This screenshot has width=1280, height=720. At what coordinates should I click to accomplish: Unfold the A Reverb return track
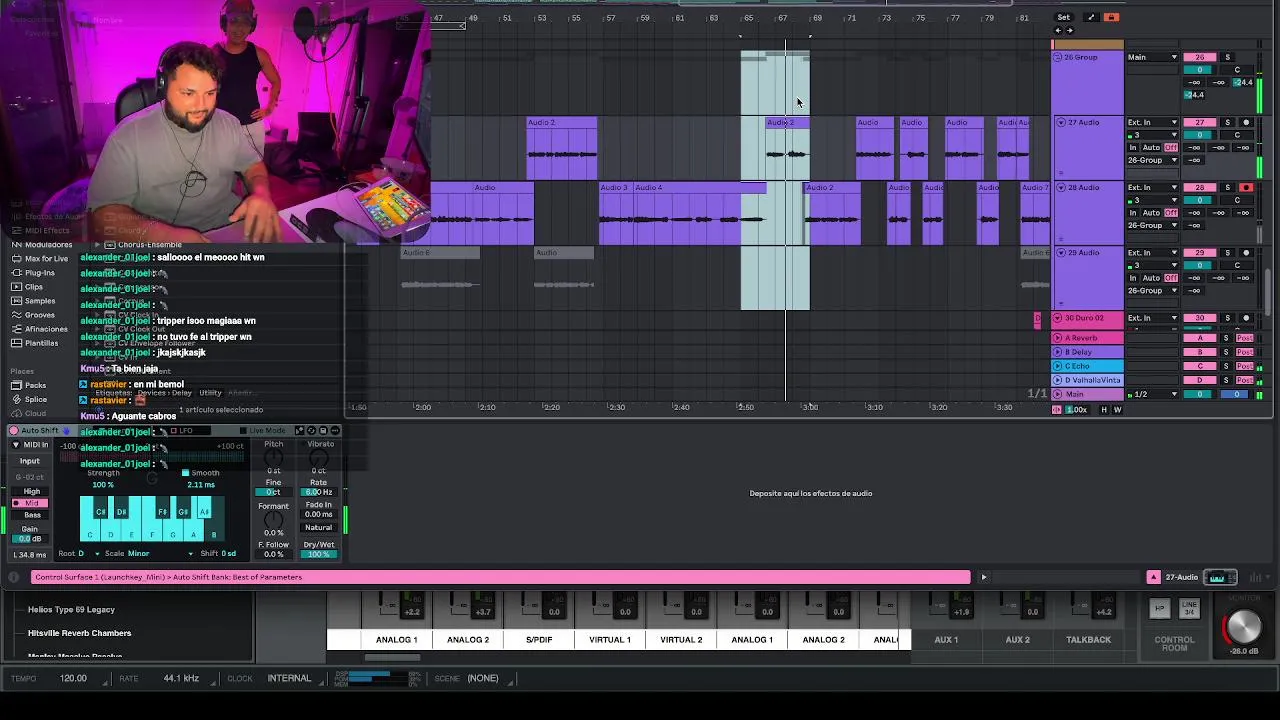1058,338
